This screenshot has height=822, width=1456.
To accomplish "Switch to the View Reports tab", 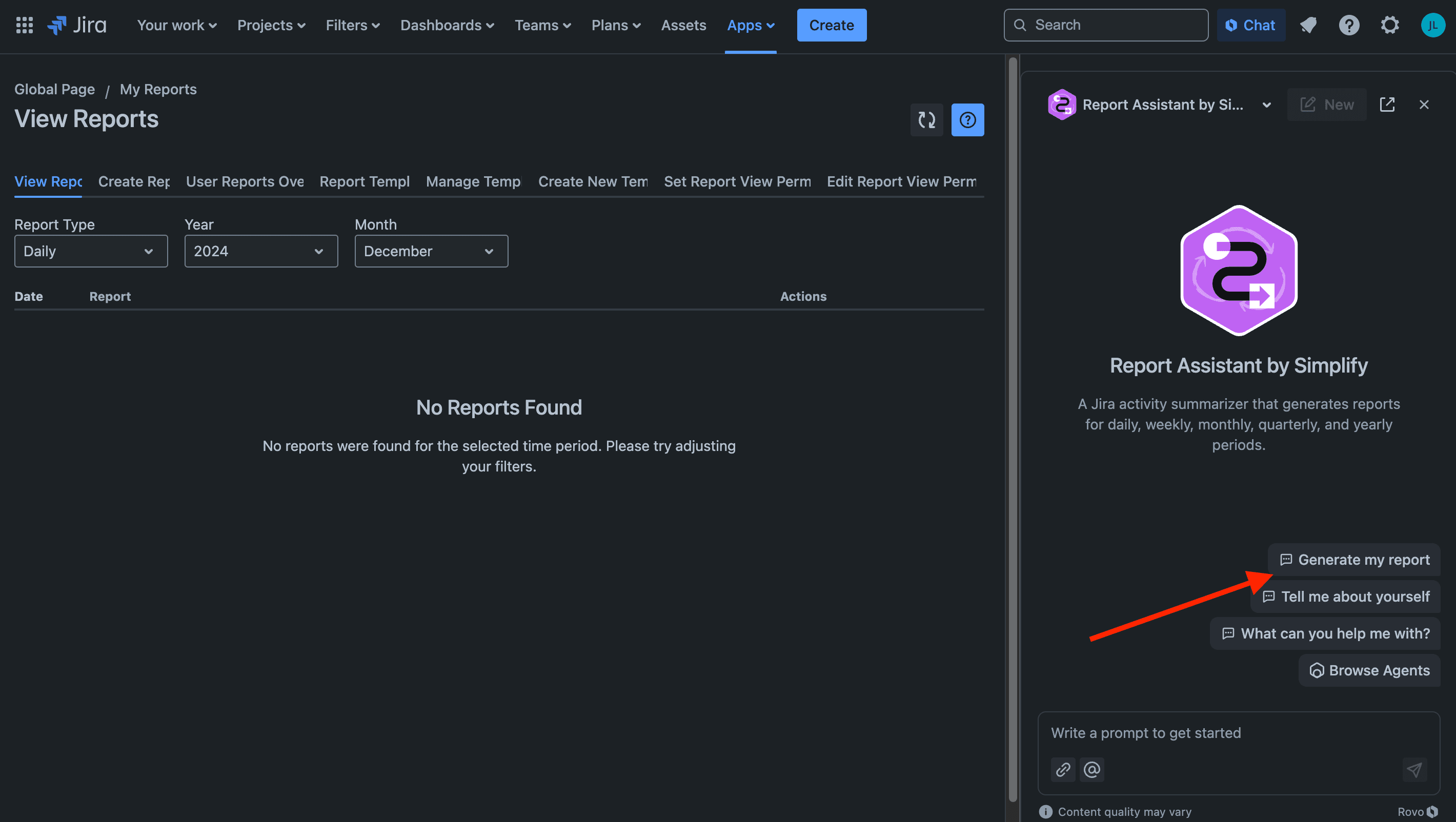I will tap(48, 181).
